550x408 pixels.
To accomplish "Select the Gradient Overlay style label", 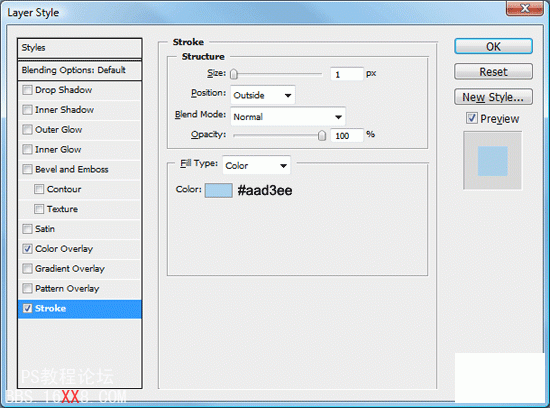I will (70, 269).
